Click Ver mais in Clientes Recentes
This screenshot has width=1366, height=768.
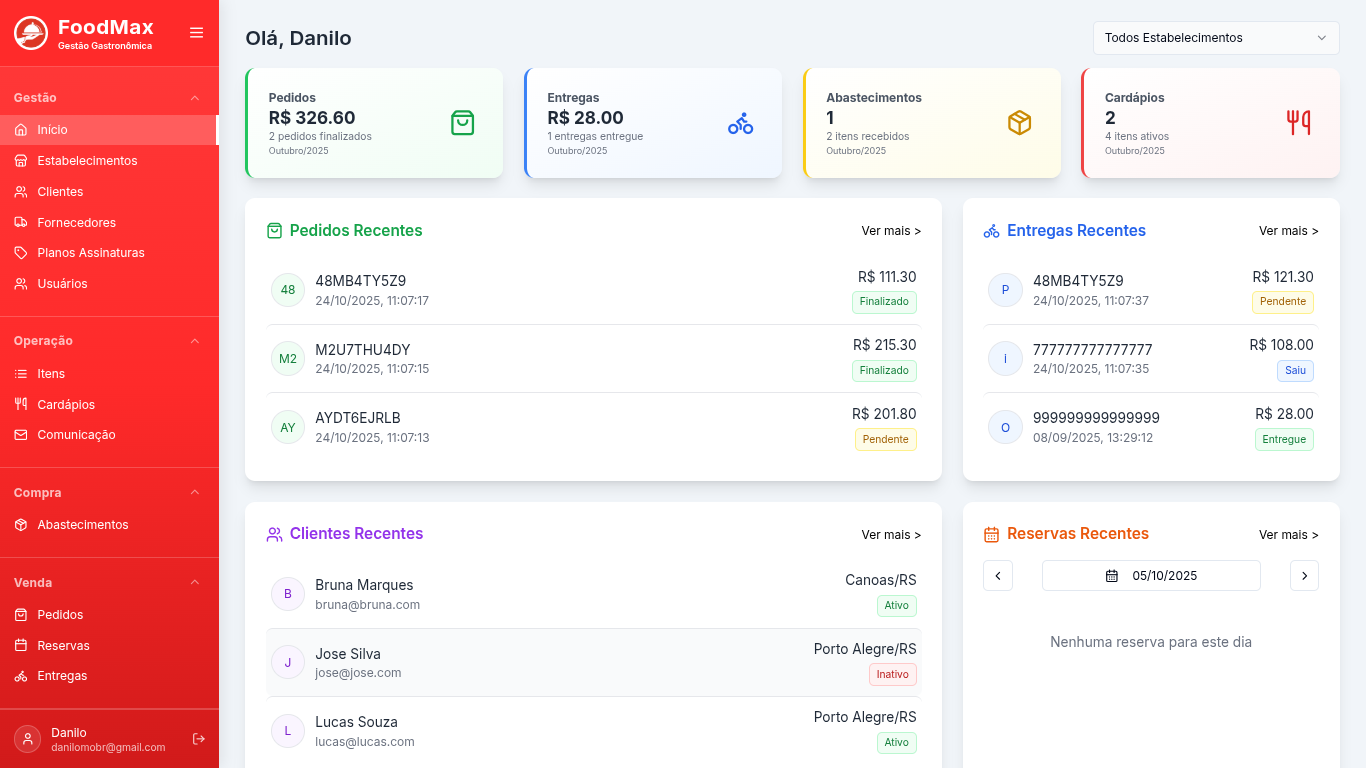[x=890, y=535]
